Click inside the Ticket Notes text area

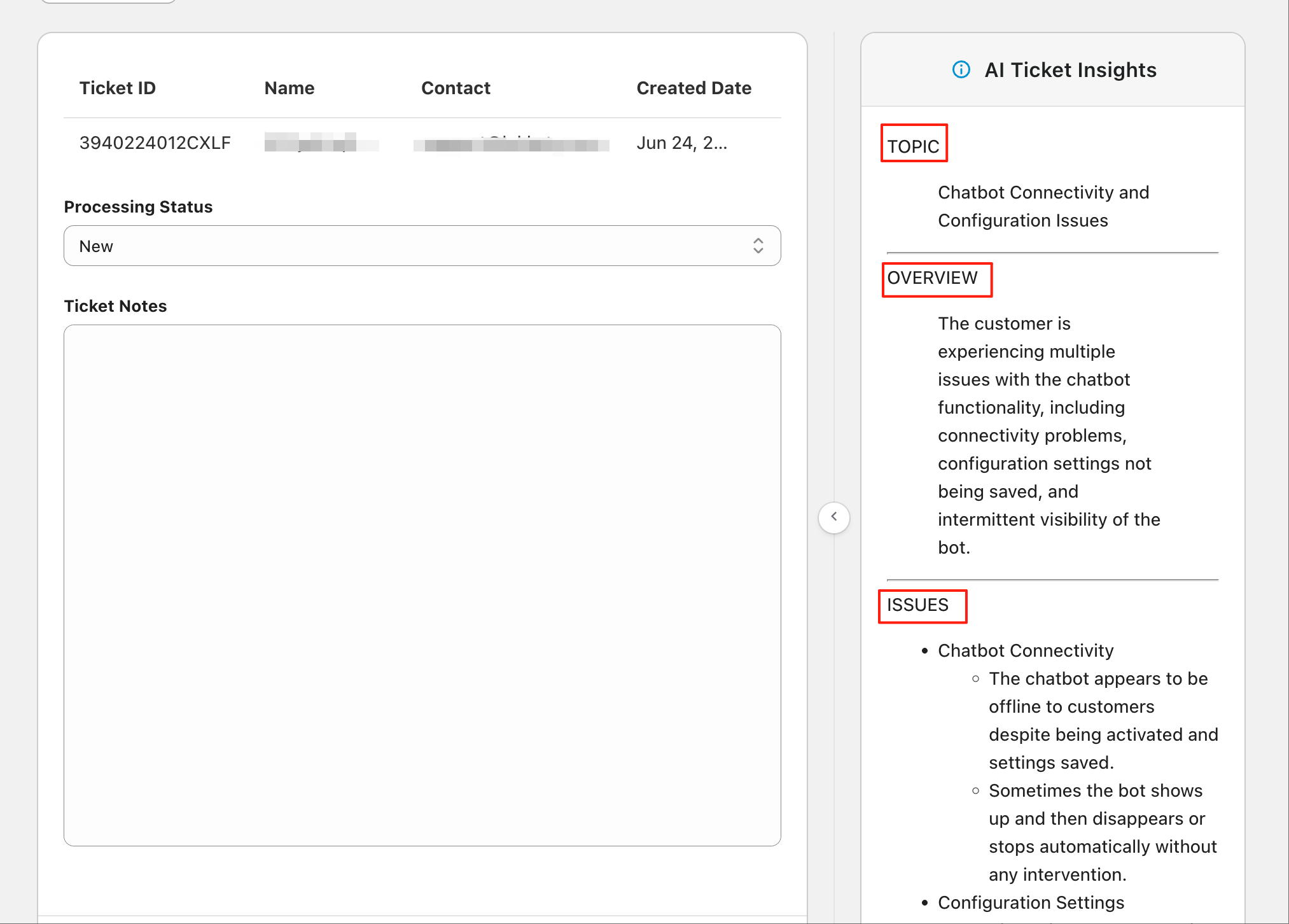pyautogui.click(x=421, y=584)
